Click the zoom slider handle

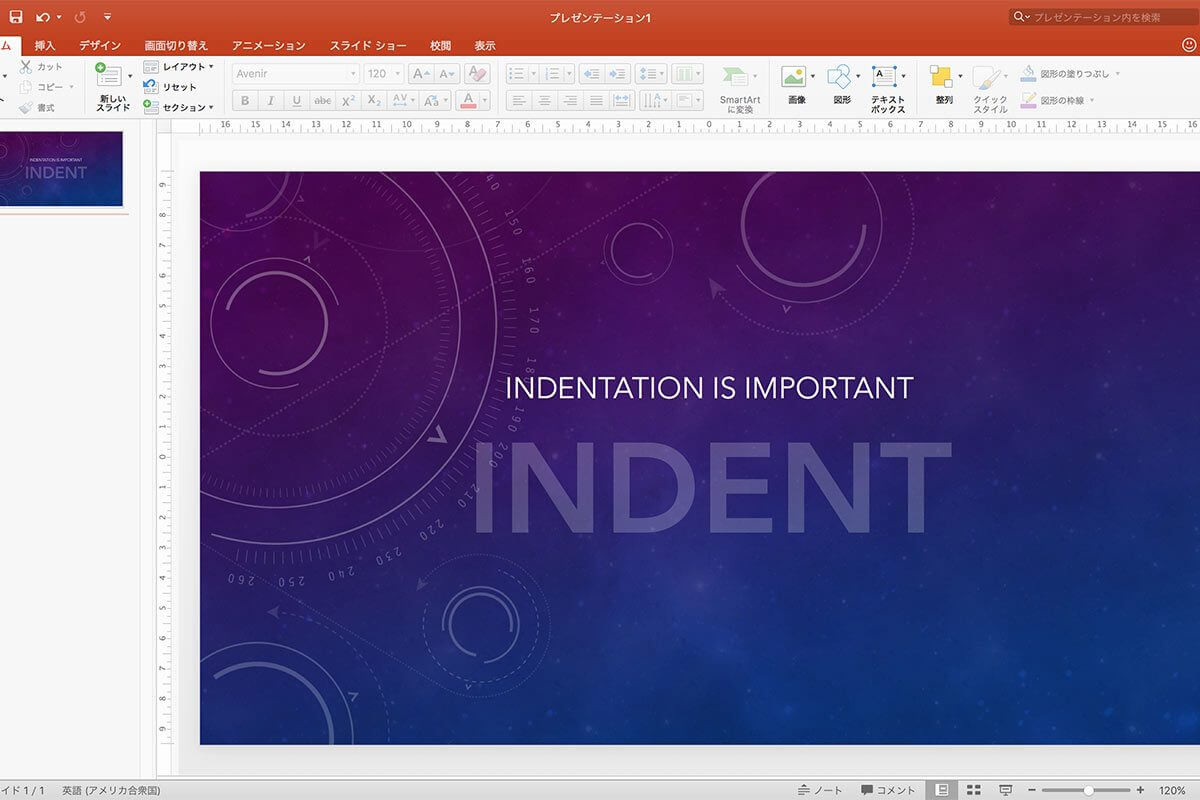pyautogui.click(x=1088, y=790)
